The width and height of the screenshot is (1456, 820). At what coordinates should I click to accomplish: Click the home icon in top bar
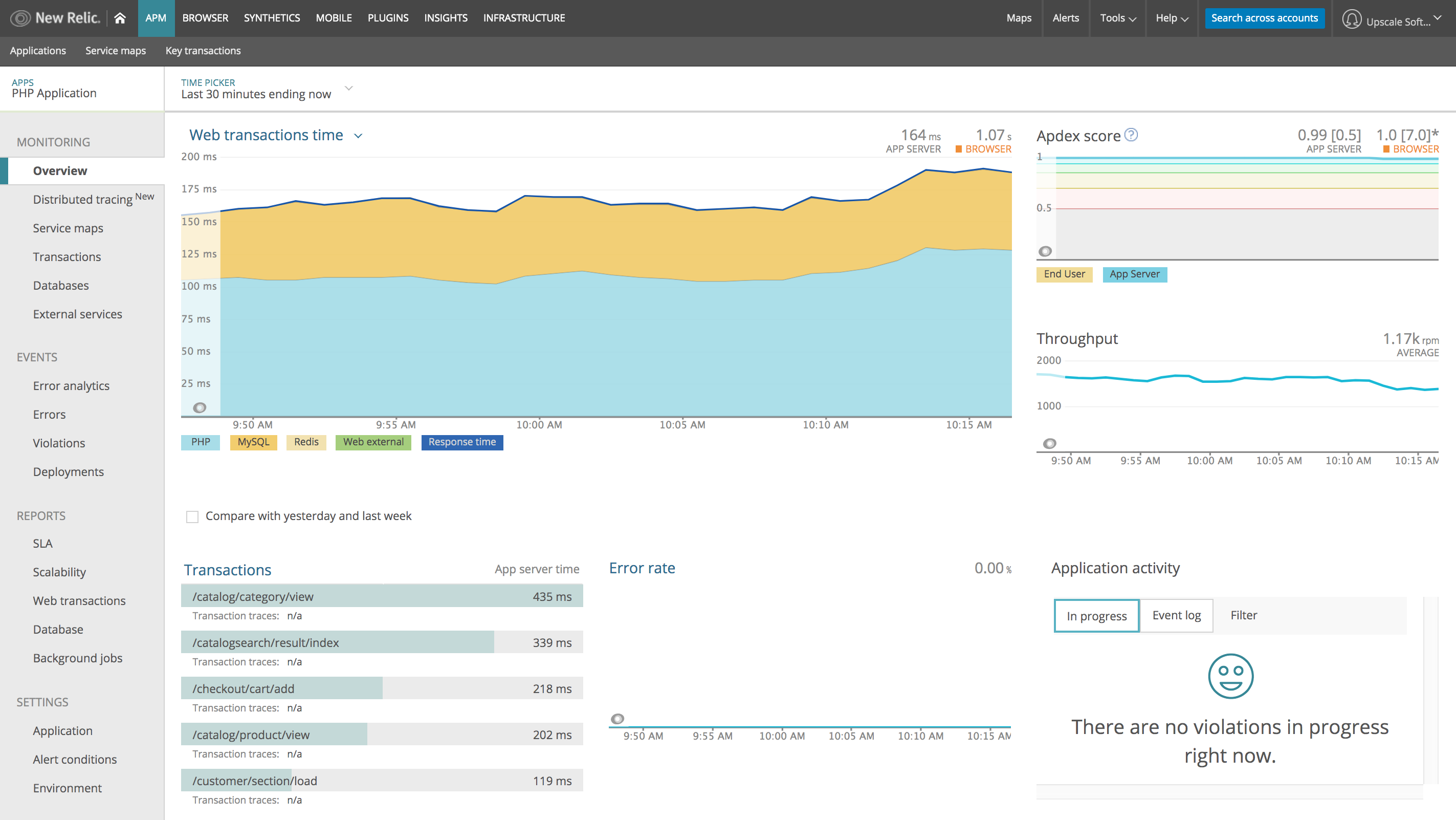[119, 18]
